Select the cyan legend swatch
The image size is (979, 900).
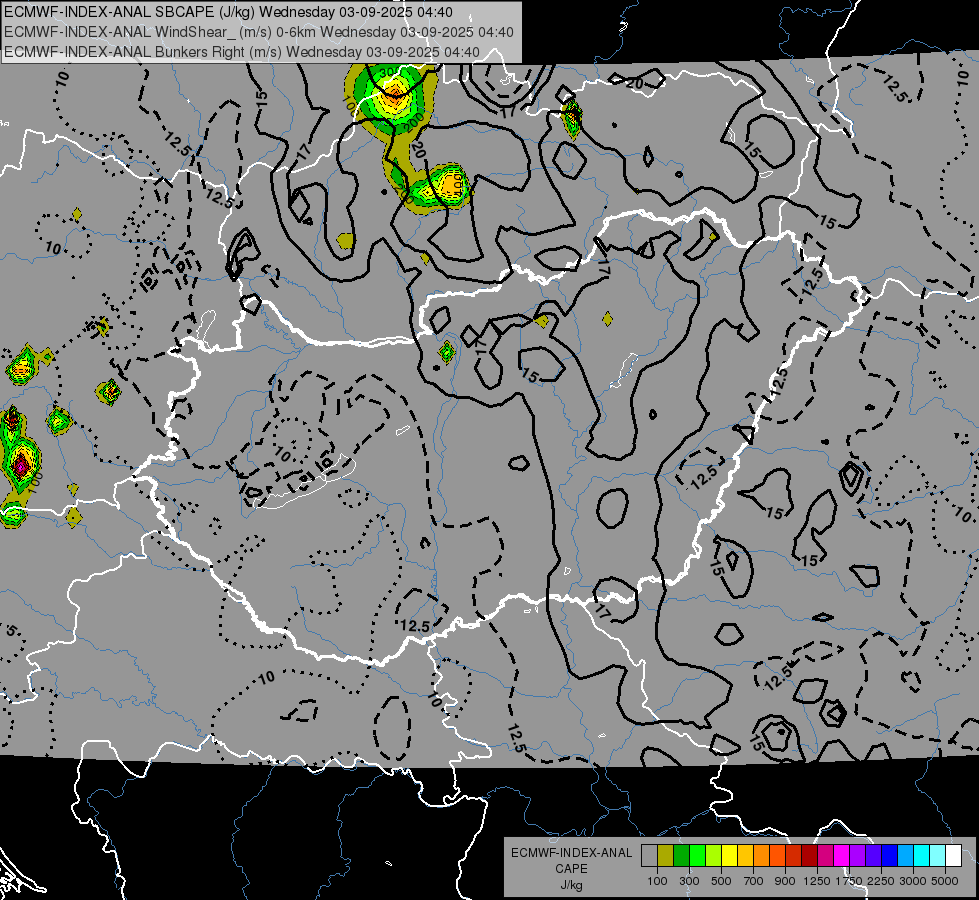click(922, 856)
